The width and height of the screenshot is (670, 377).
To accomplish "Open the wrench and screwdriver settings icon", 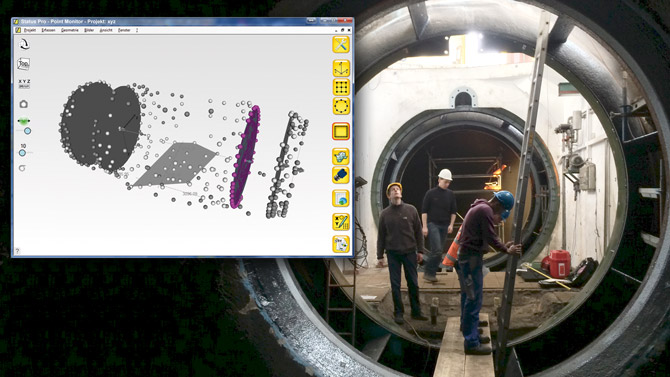I will (x=341, y=44).
